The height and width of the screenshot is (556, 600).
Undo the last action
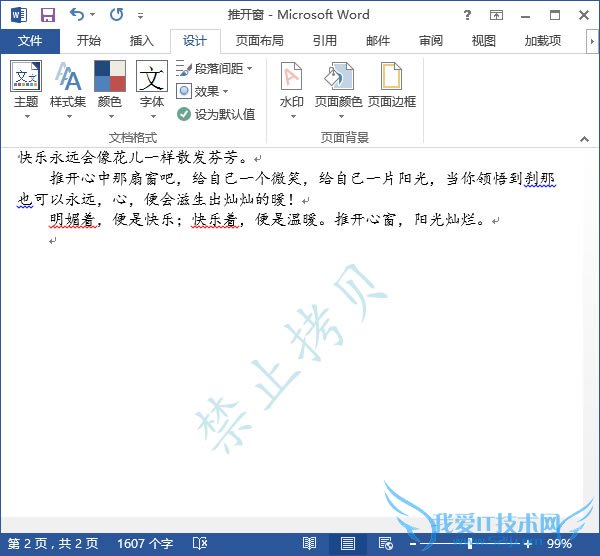tap(77, 15)
